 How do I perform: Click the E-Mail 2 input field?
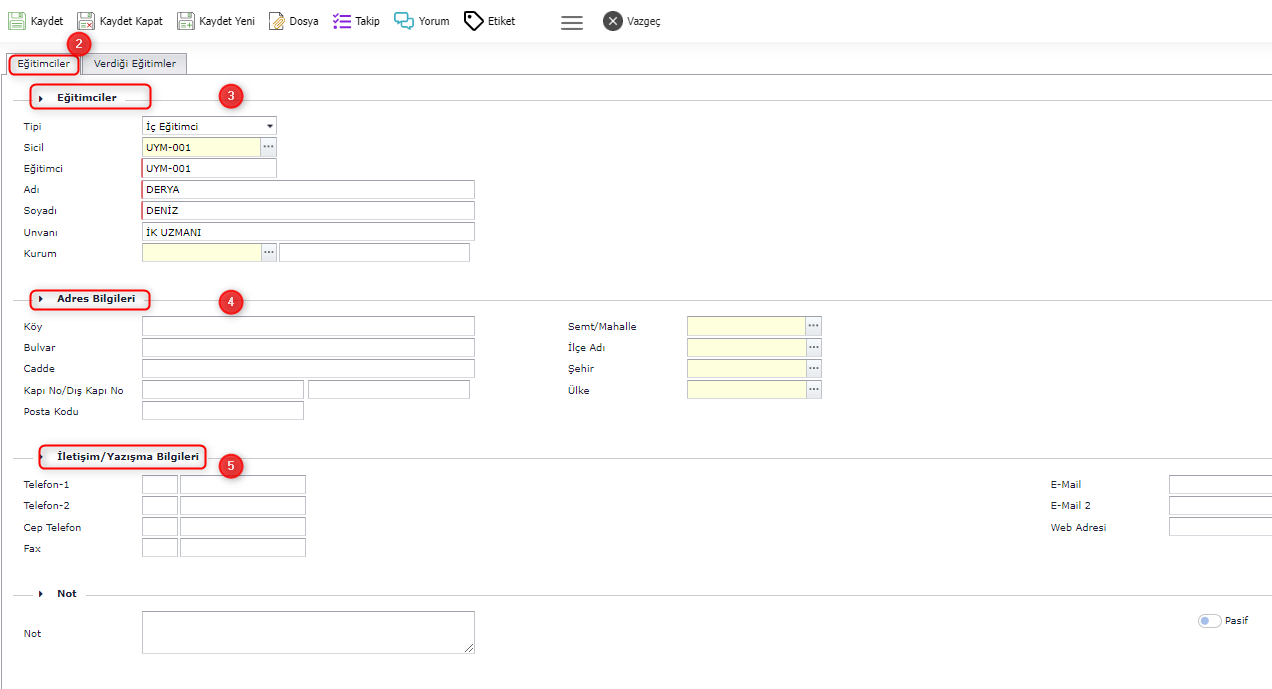(x=1220, y=505)
